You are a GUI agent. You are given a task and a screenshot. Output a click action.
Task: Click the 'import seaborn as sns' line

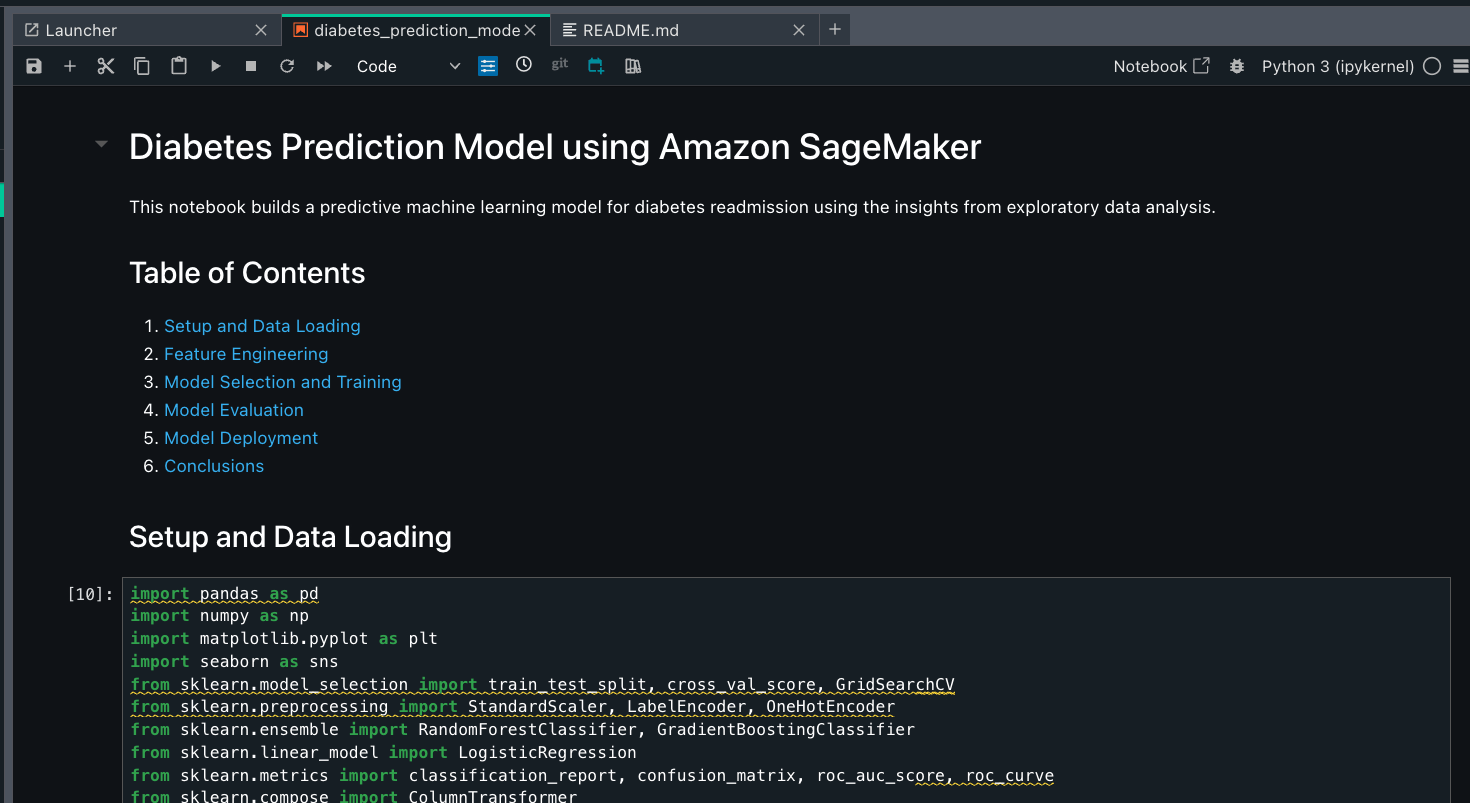click(234, 661)
